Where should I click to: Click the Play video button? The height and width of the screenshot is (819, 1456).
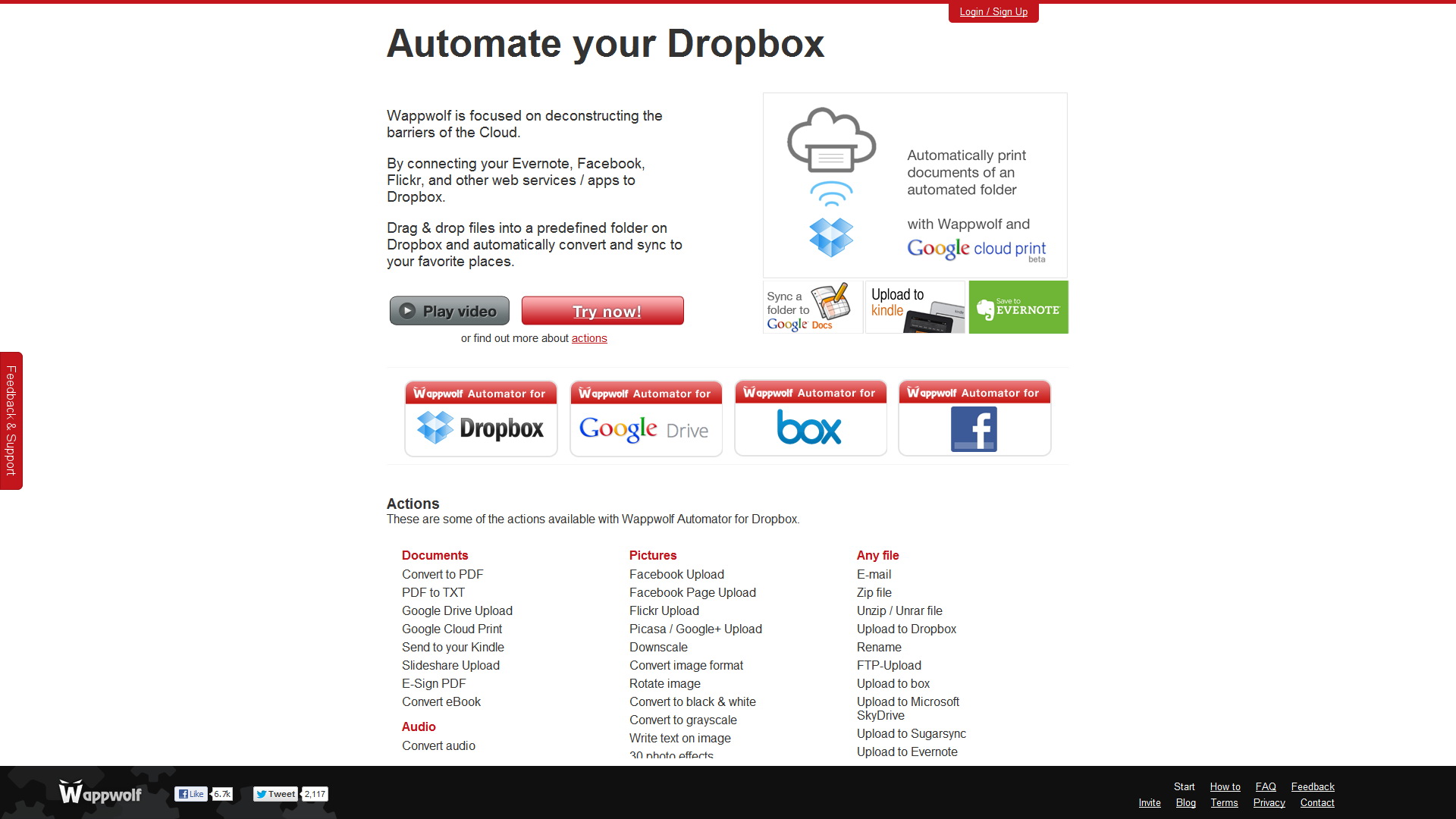coord(449,311)
